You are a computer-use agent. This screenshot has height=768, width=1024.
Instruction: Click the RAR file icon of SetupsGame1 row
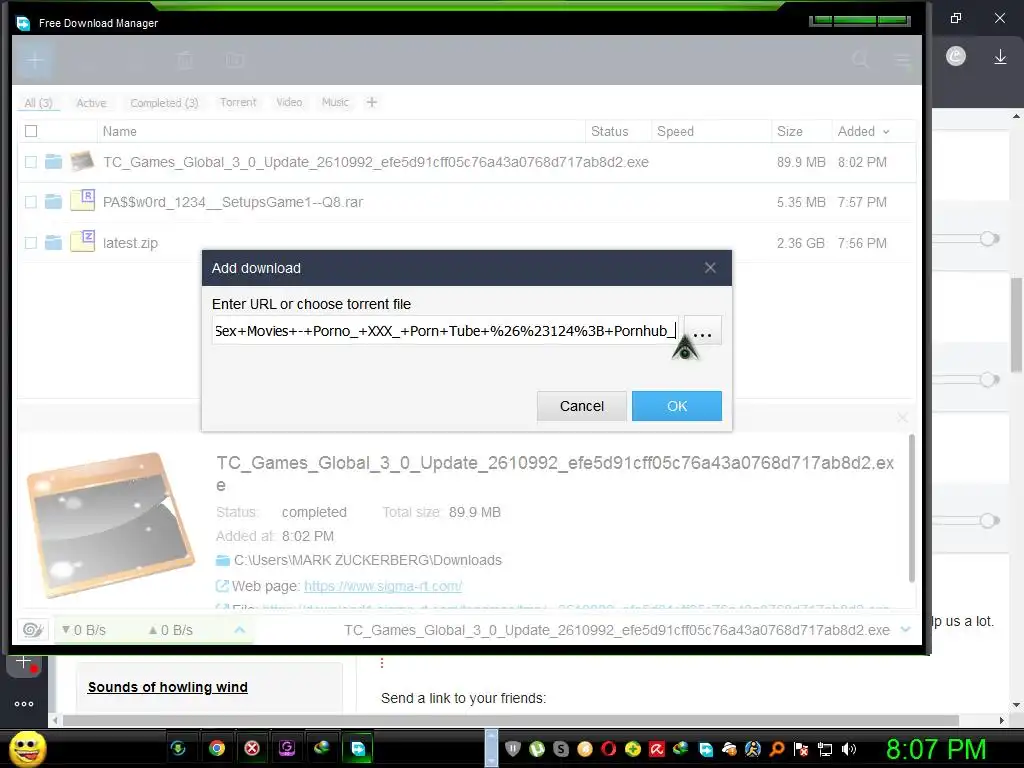[82, 200]
